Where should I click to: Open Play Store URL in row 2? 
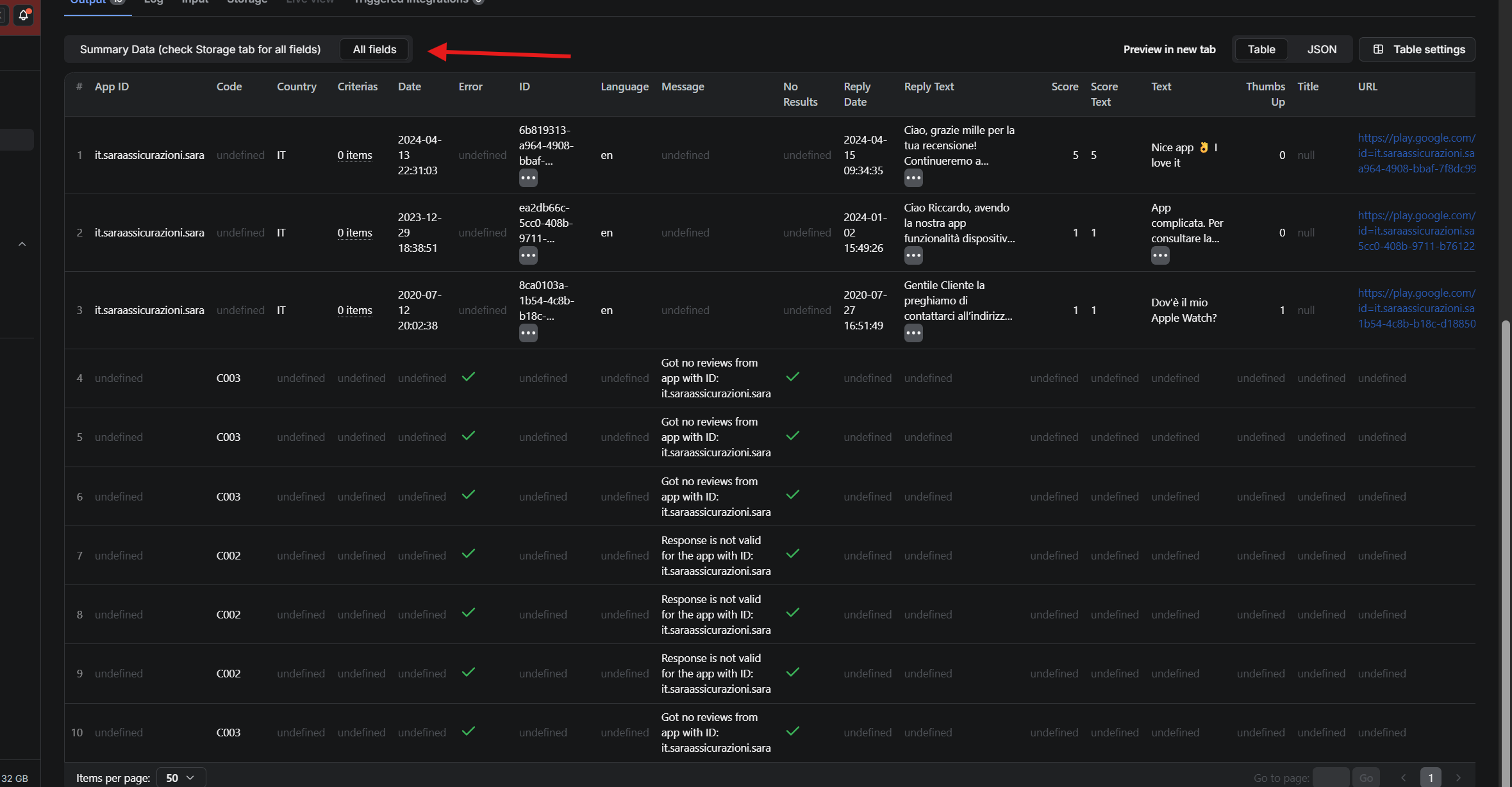pyautogui.click(x=1416, y=231)
